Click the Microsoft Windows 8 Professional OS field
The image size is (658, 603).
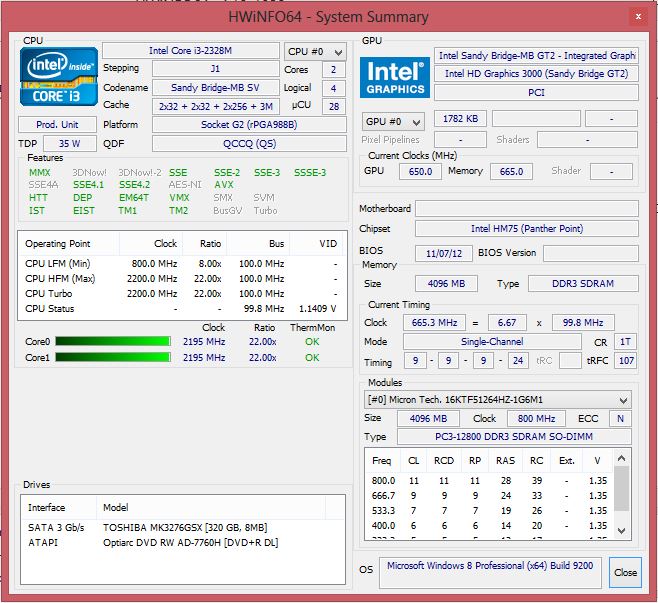click(x=490, y=573)
